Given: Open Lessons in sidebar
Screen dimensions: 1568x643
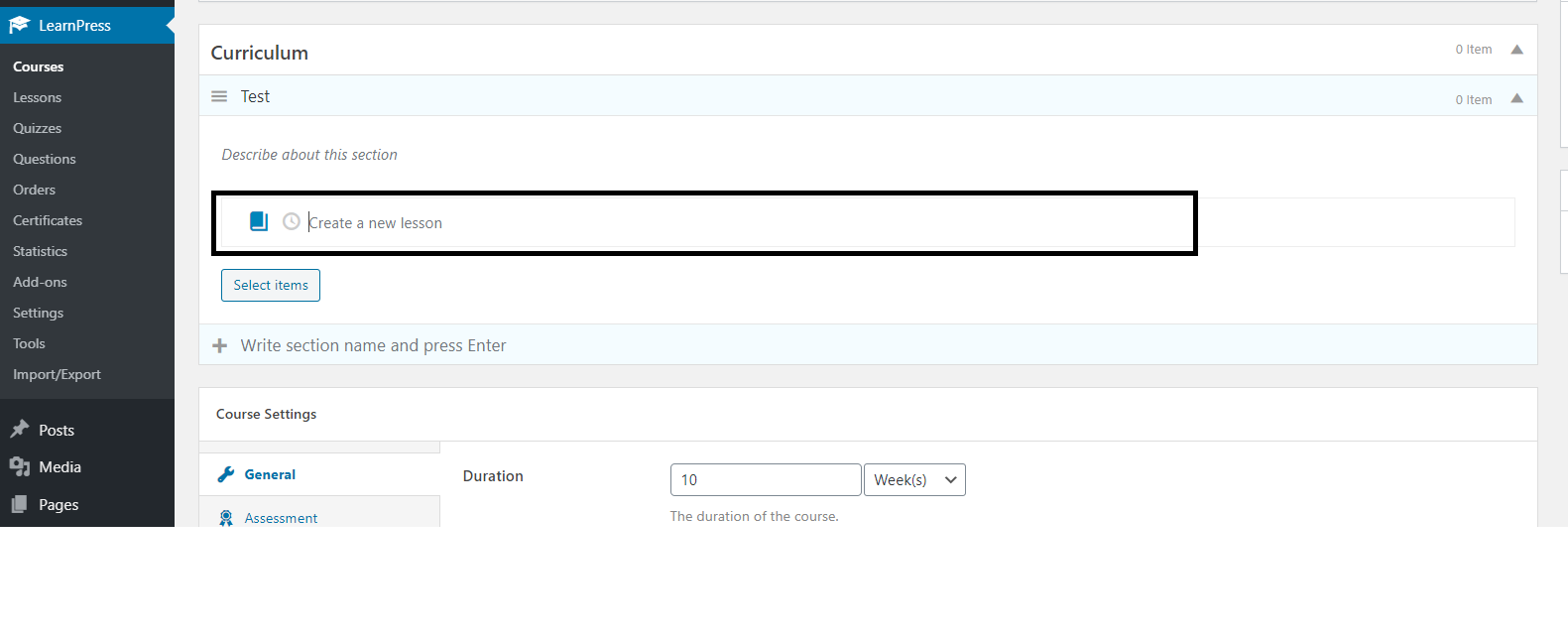Looking at the screenshot, I should tap(37, 97).
